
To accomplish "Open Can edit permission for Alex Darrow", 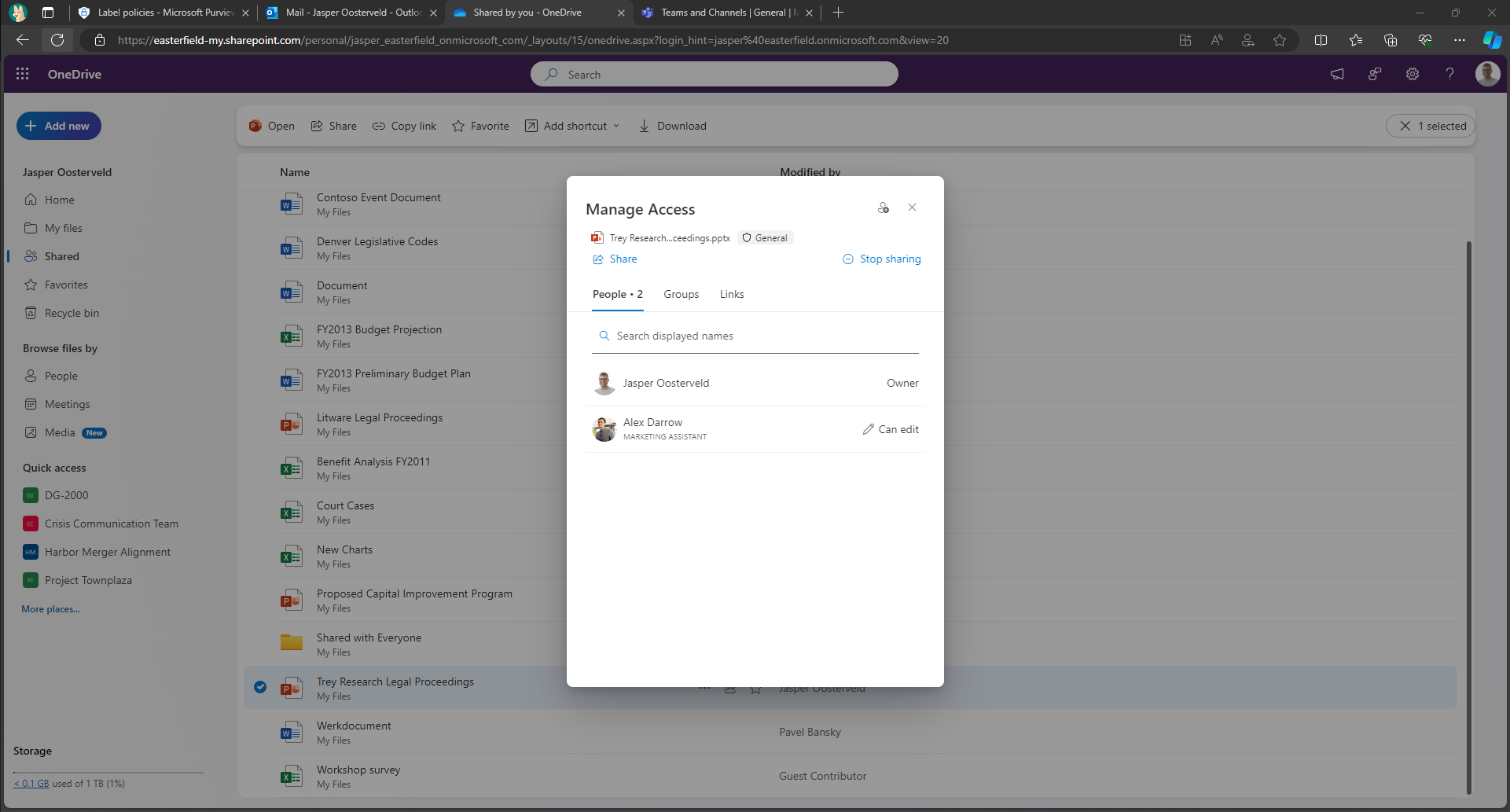I will 891,429.
